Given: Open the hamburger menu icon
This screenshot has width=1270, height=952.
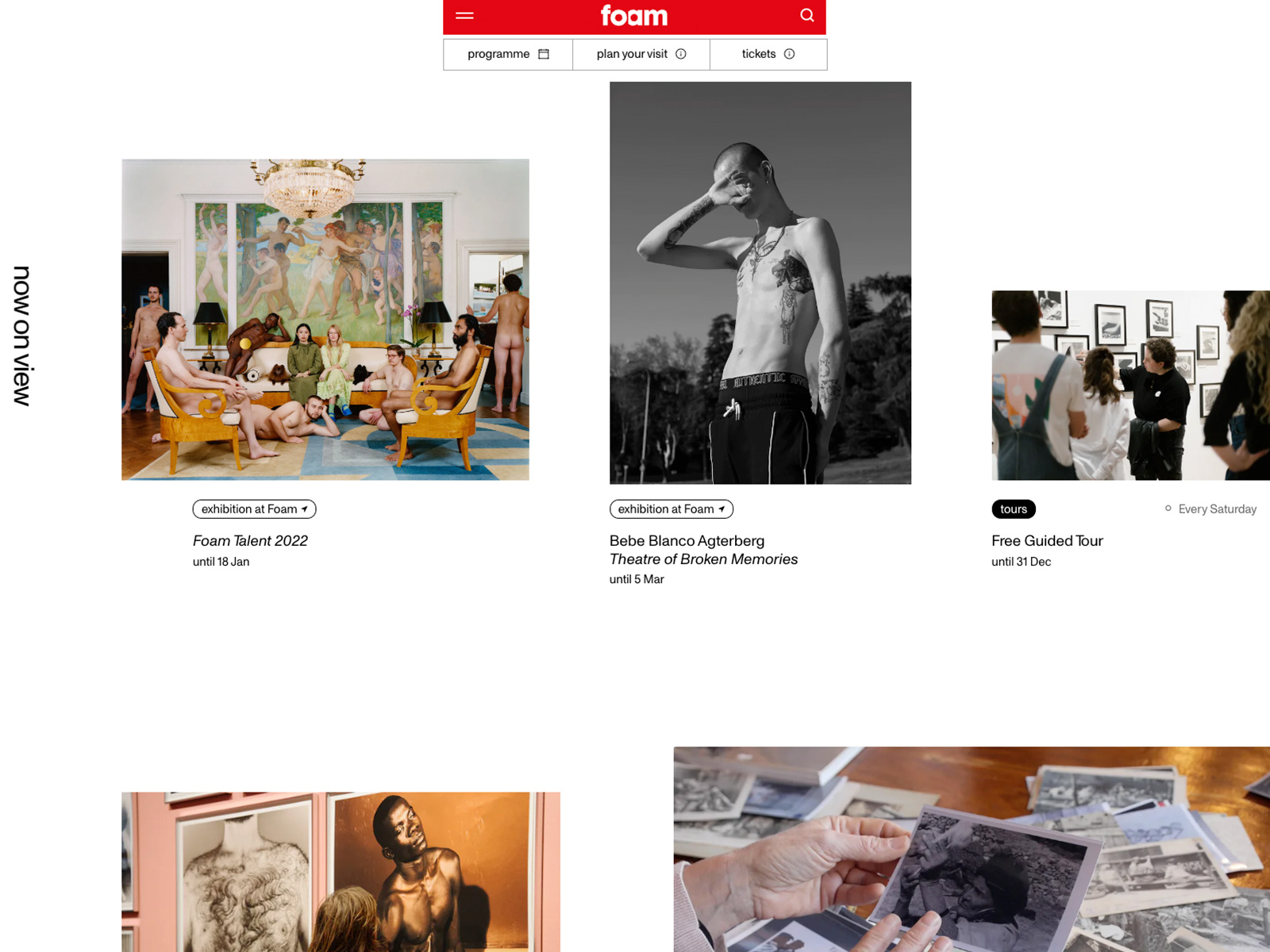Looking at the screenshot, I should tap(464, 15).
